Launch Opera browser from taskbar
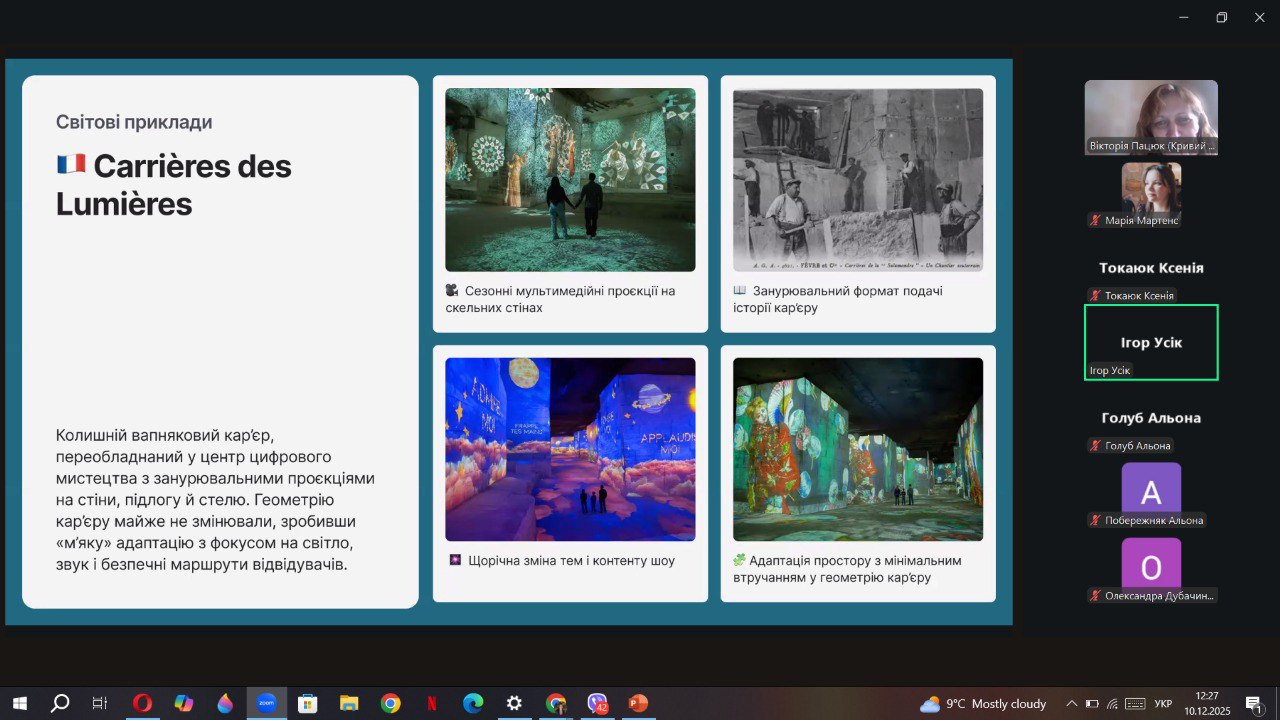Image resolution: width=1280 pixels, height=720 pixels. coord(142,703)
